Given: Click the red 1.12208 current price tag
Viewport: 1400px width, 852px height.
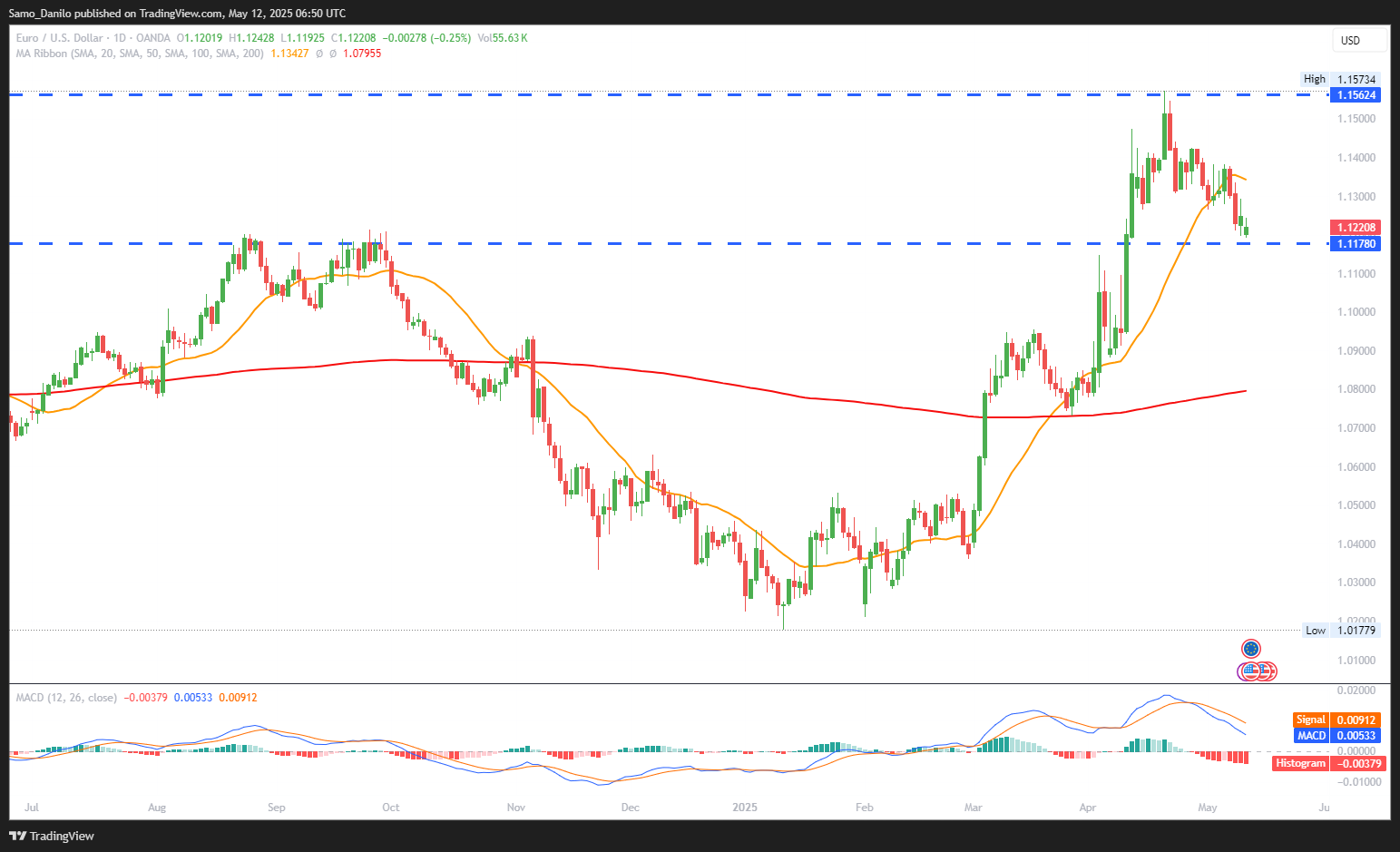Looking at the screenshot, I should [x=1356, y=228].
